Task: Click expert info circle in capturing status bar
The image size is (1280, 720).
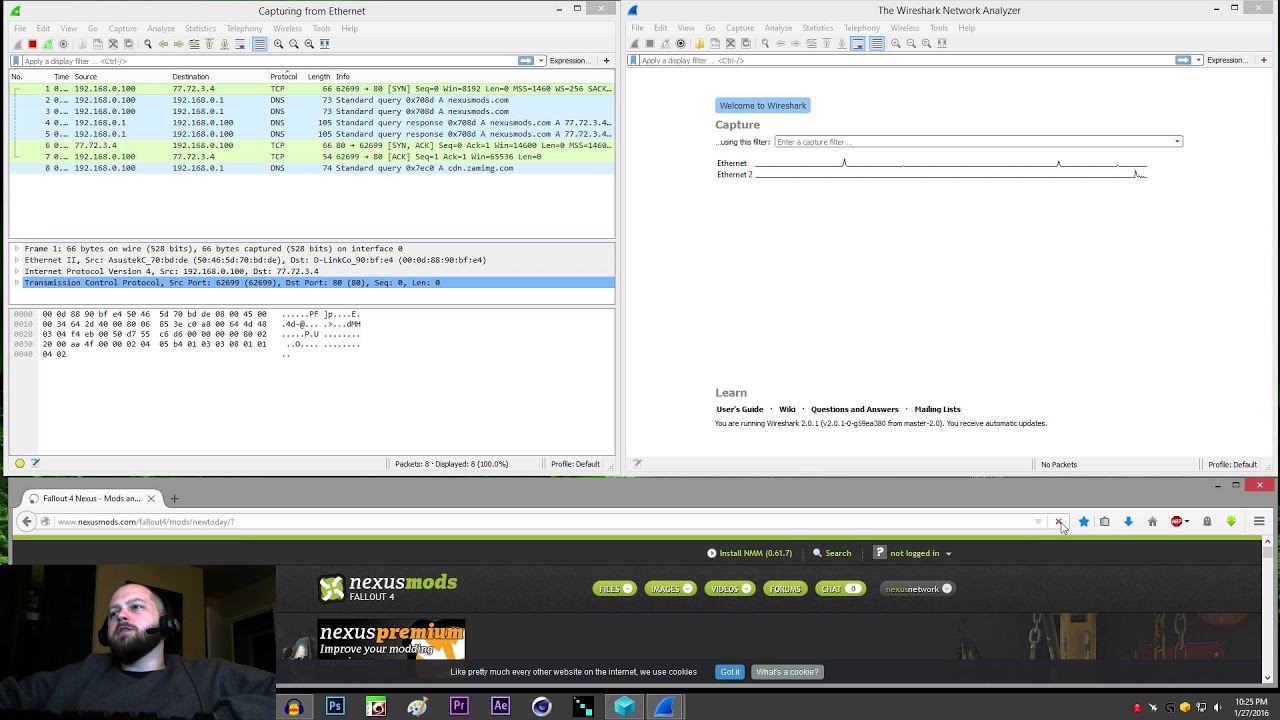Action: coord(19,464)
